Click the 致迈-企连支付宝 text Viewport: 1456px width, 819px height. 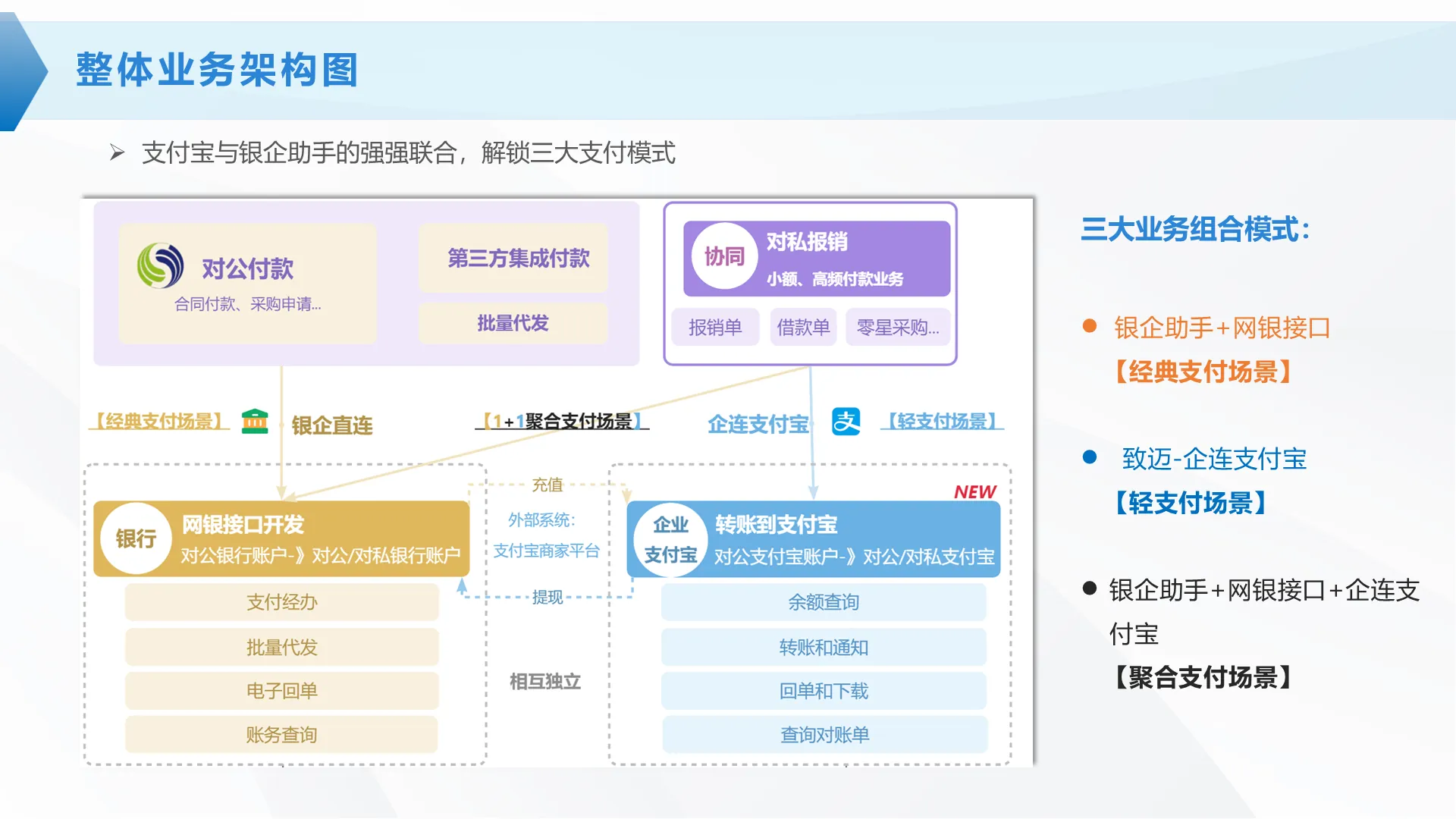coord(1214,459)
